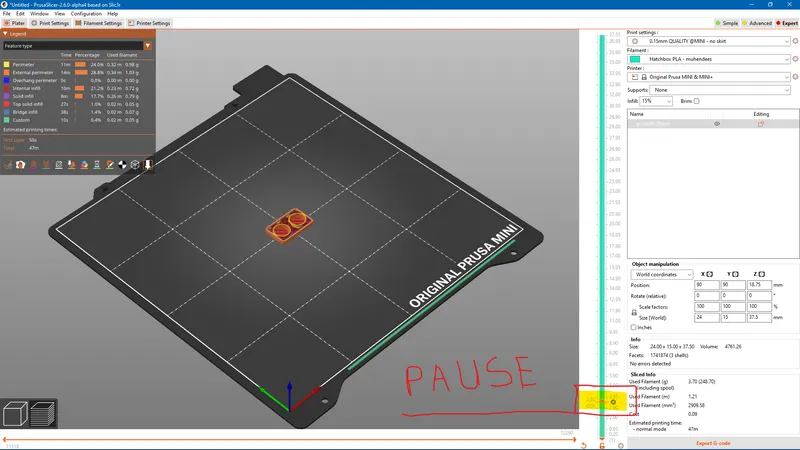Open printer settings gear icon next to Prusa MINI
The image size is (800, 450).
795,77
